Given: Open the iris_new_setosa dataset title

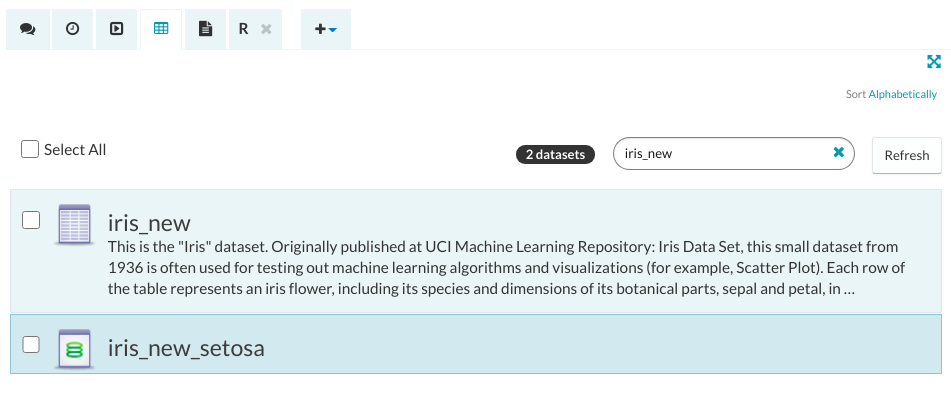Looking at the screenshot, I should pos(186,348).
